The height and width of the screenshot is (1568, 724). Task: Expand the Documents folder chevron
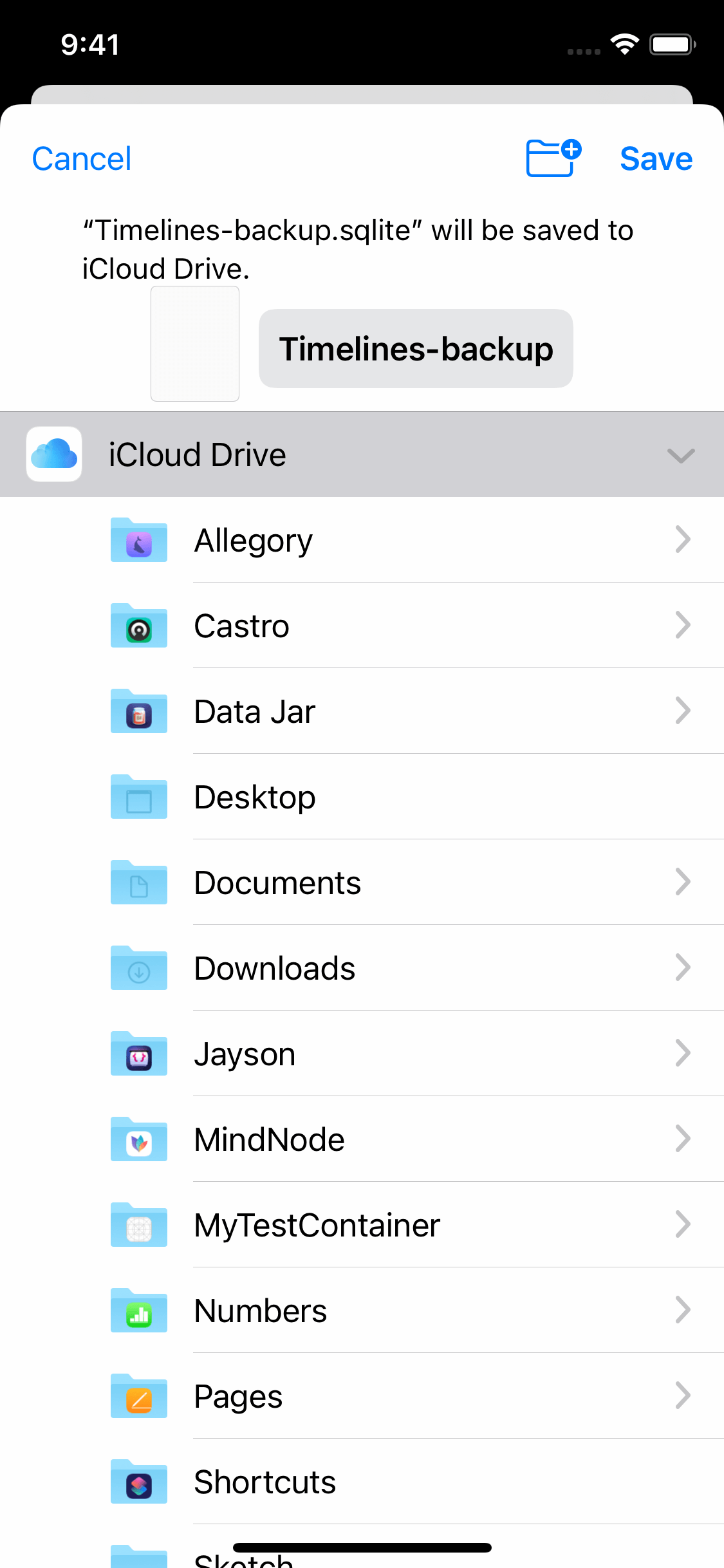click(683, 882)
